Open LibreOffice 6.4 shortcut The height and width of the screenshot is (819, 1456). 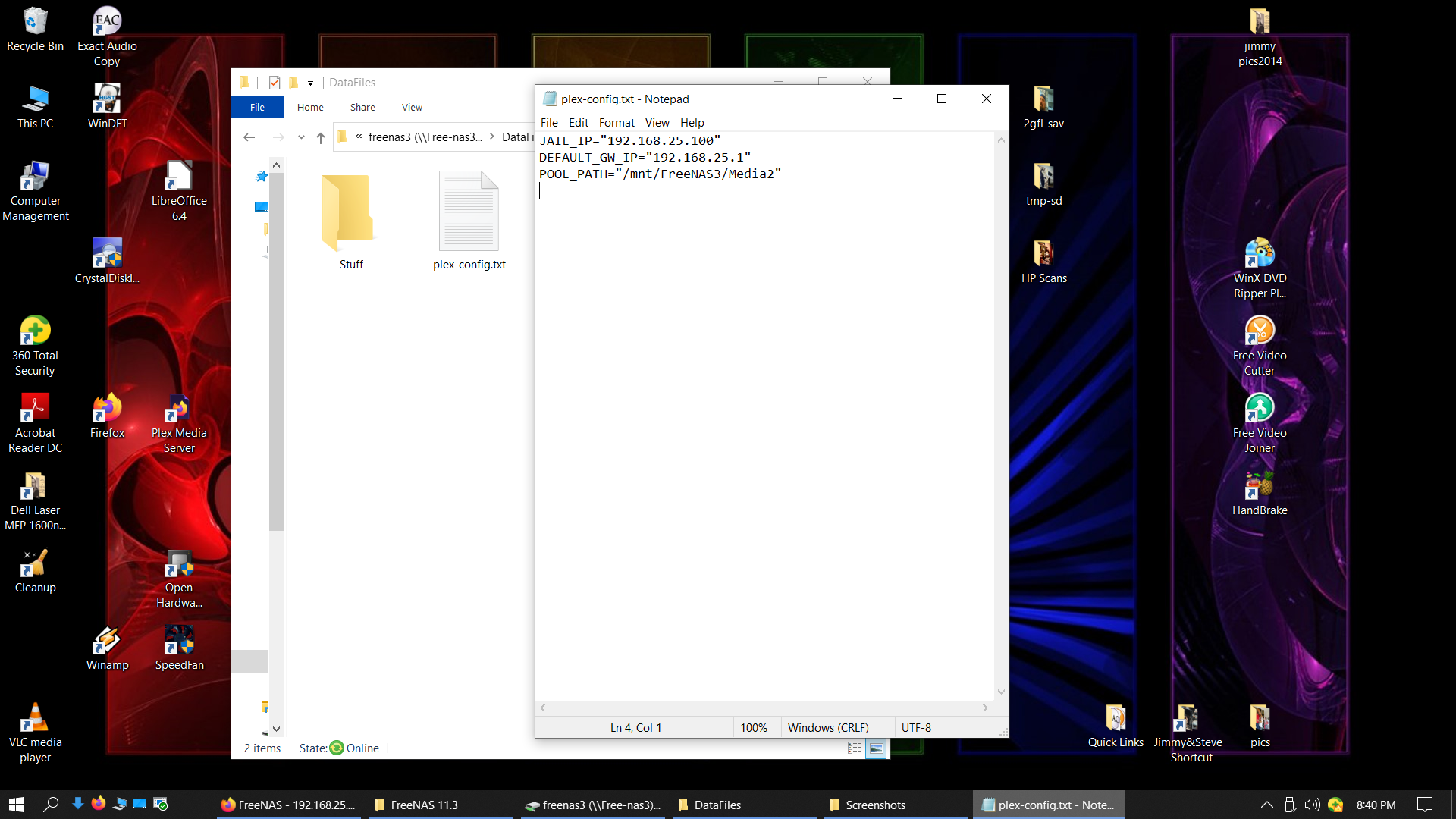coord(179,192)
